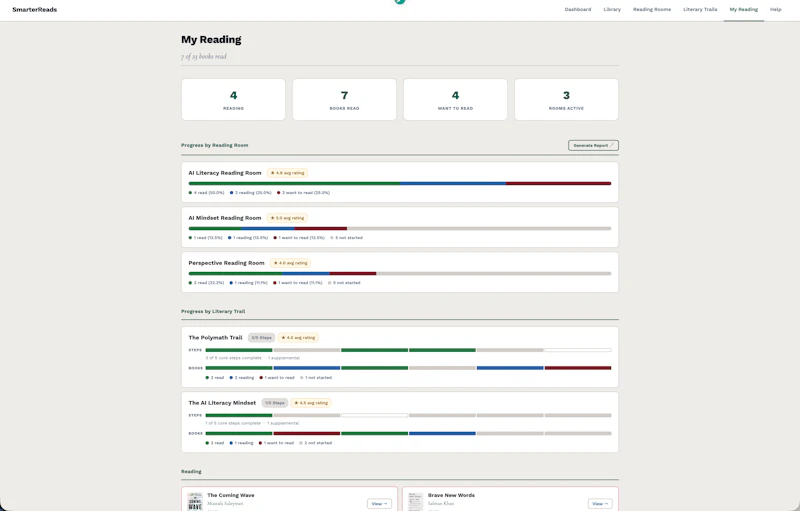
Task: Click The Polymath Trail title
Action: click(215, 338)
